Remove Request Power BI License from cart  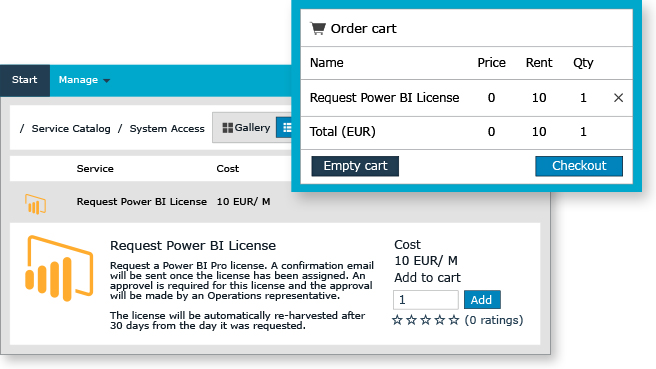coord(618,98)
